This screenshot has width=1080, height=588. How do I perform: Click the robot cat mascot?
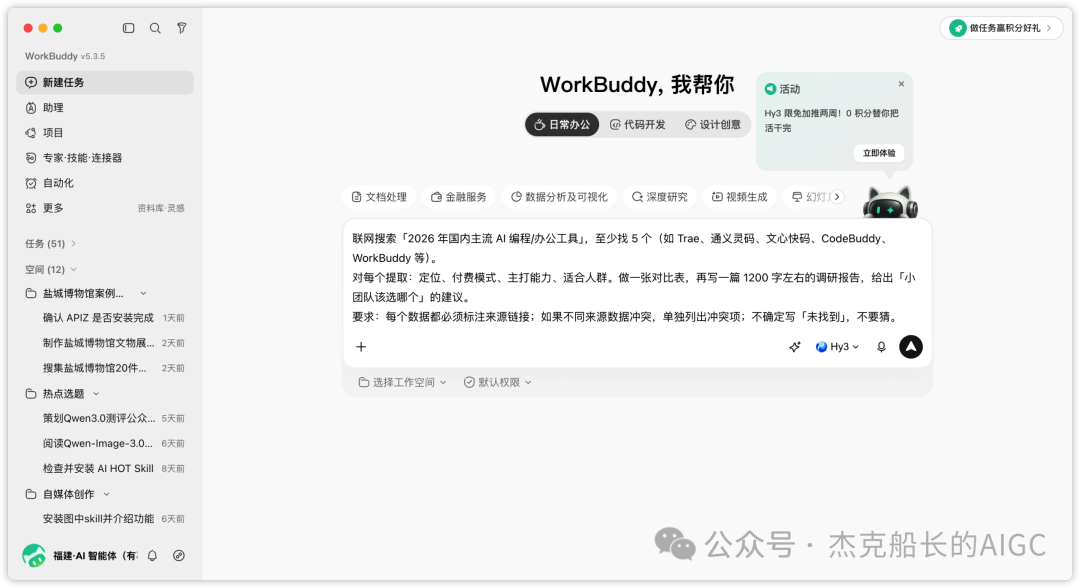[891, 202]
